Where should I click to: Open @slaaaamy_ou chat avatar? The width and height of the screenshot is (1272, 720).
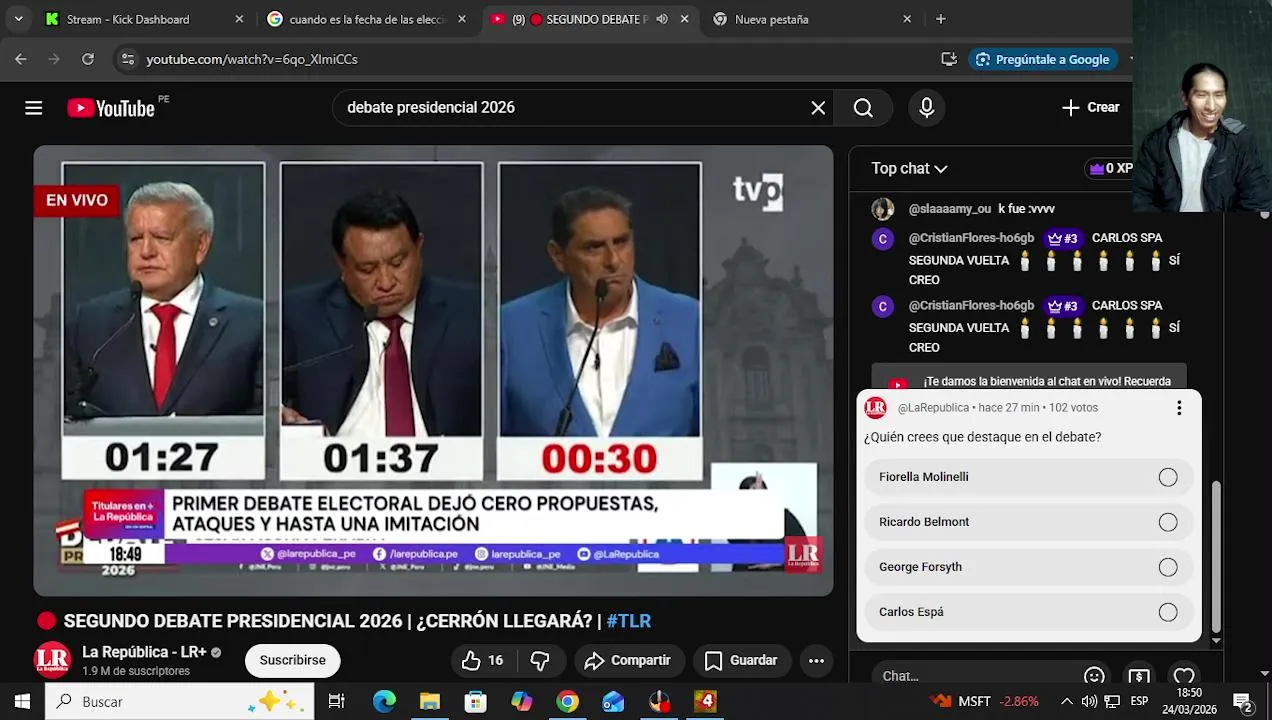click(x=882, y=209)
